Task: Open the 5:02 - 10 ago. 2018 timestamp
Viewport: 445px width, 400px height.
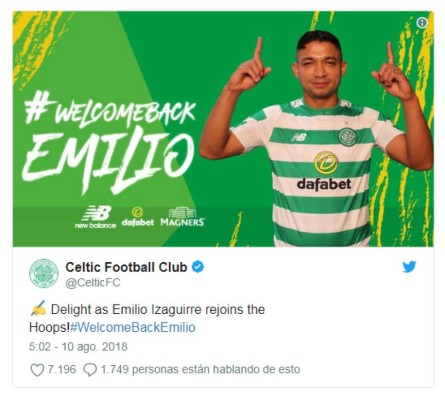Action: click(78, 347)
